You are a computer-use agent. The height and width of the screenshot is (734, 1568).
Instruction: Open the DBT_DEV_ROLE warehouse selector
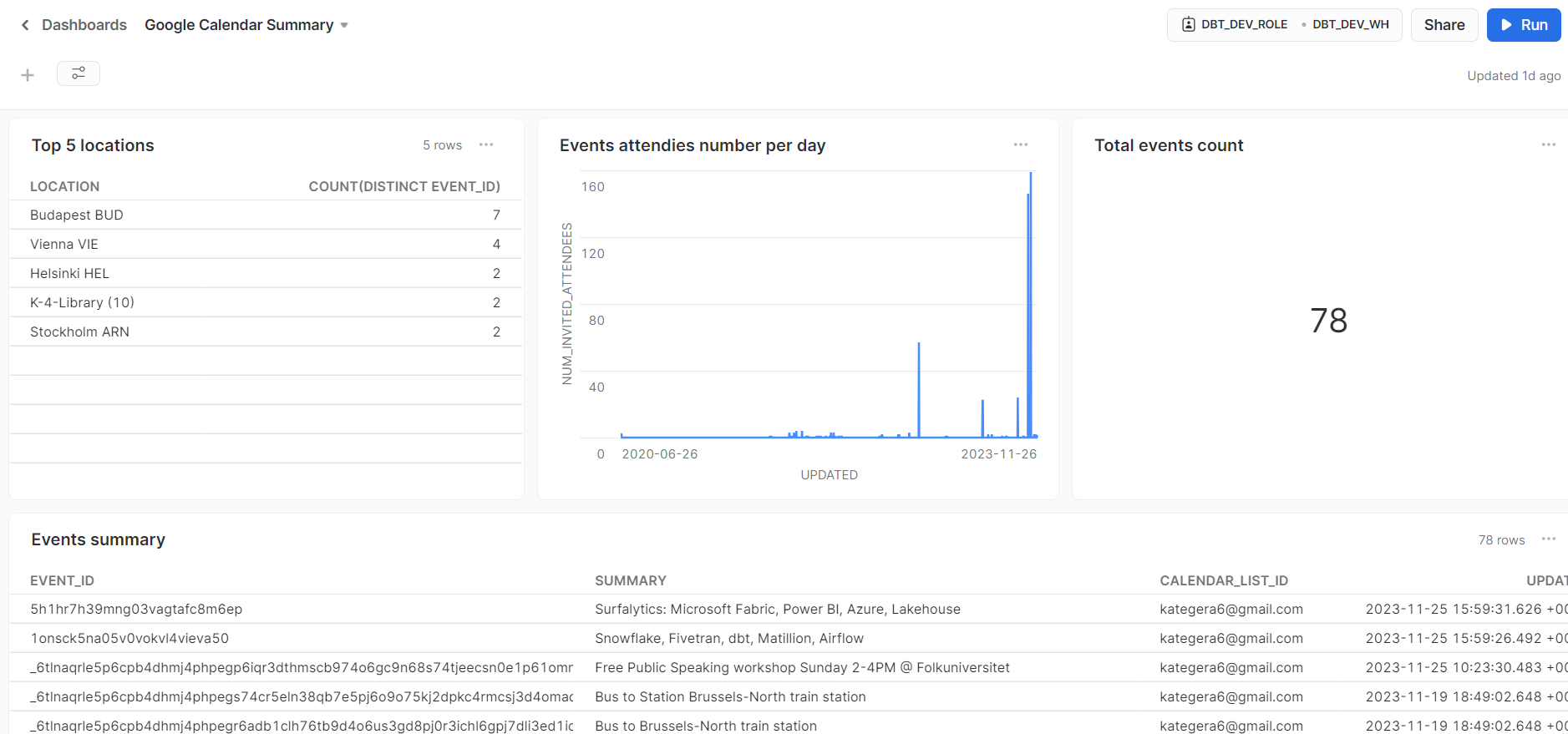(x=1284, y=24)
